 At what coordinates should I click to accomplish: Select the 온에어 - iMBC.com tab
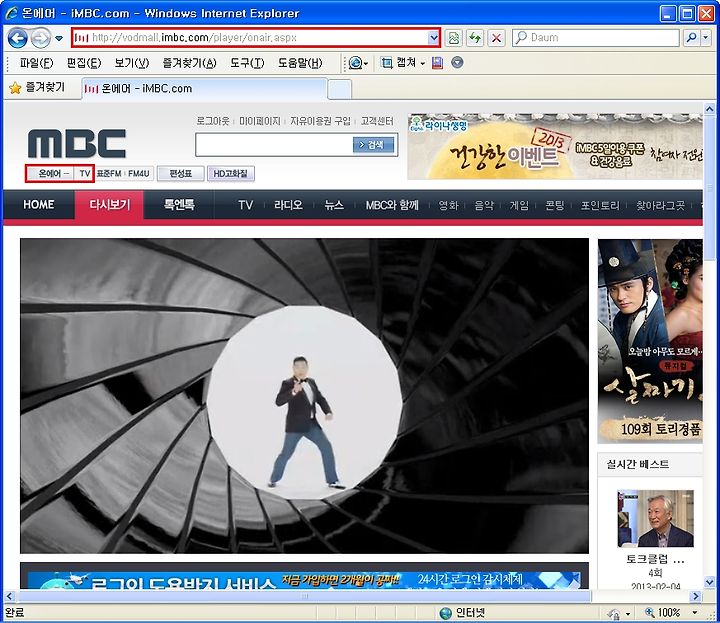coord(204,89)
